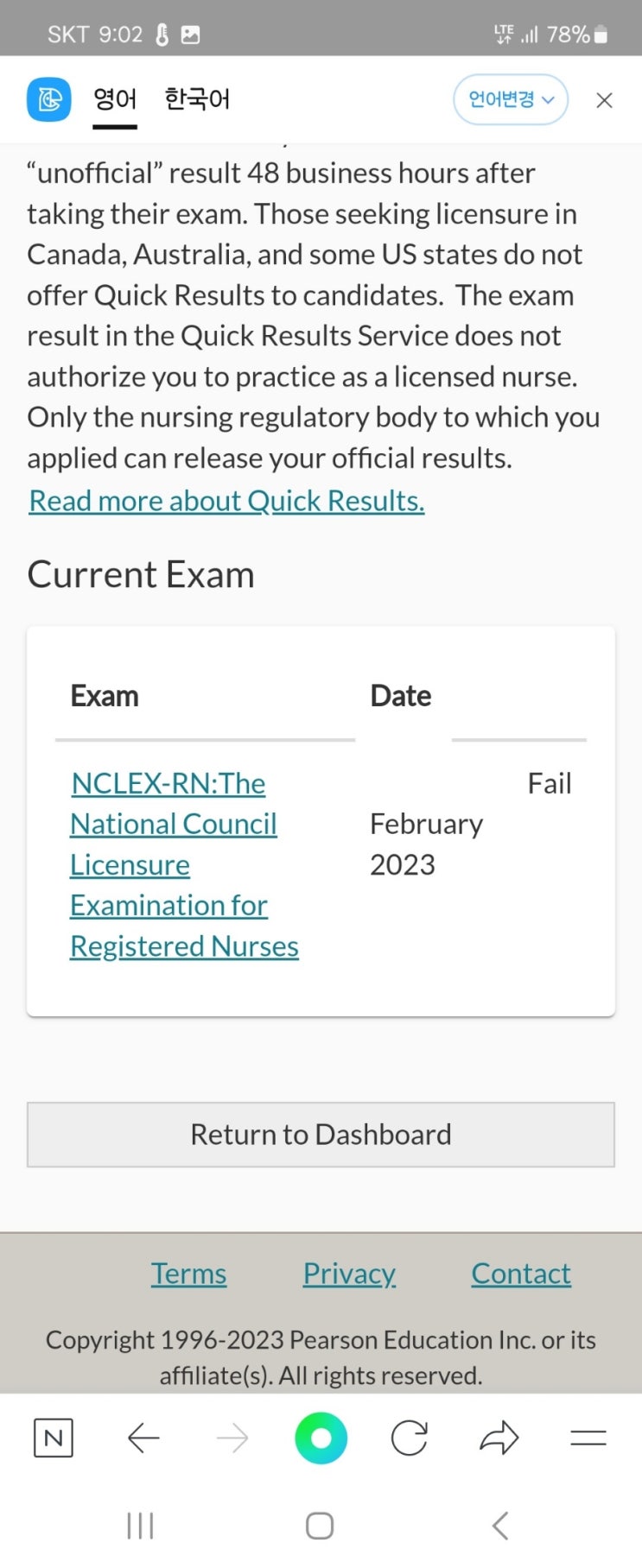Tap Return to Dashboard button
This screenshot has height=1568, width=642.
click(x=321, y=1135)
